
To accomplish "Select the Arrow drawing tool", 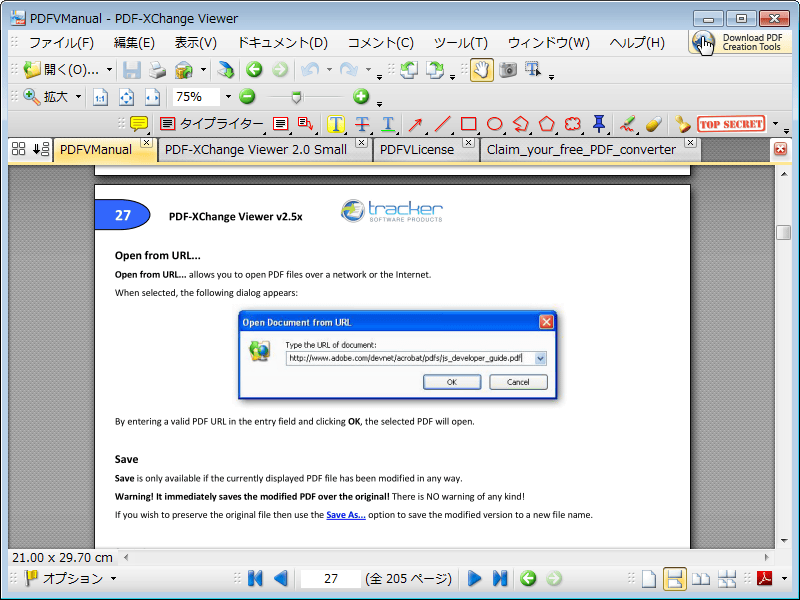I will pyautogui.click(x=416, y=124).
